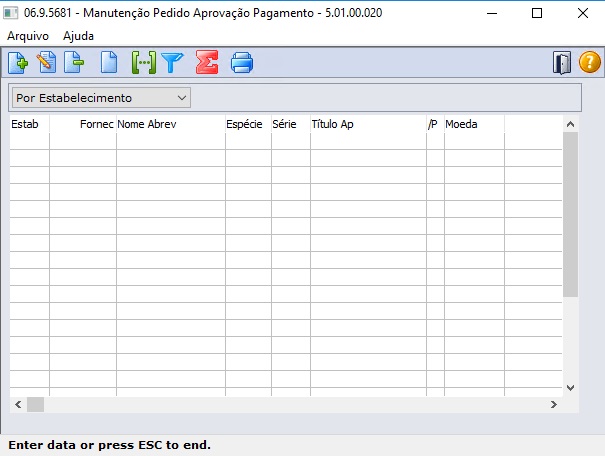Viewport: 605px width, 456px height.
Task: Minimize the window
Action: [492, 13]
